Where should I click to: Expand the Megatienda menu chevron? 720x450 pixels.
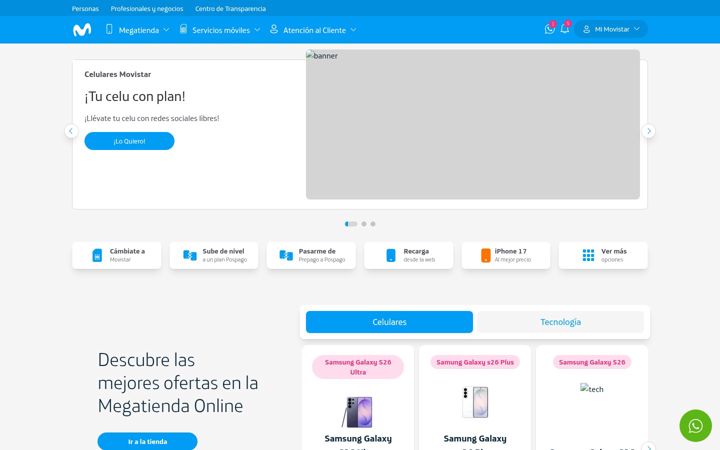(166, 30)
